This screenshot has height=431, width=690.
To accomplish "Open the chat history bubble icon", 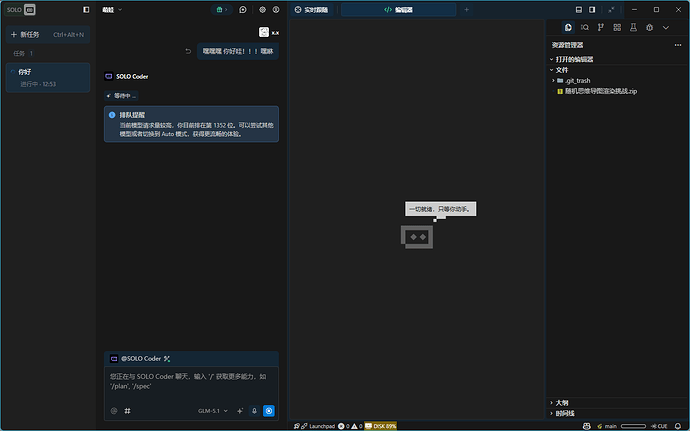I will point(243,10).
